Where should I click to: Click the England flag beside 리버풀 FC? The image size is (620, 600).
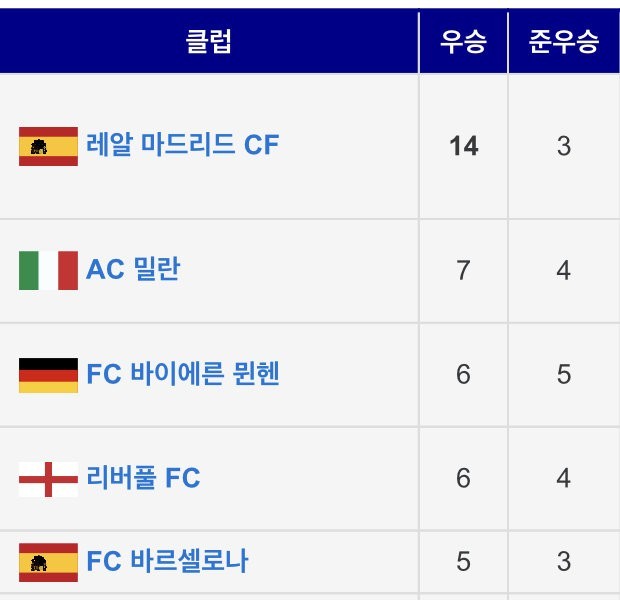48,478
